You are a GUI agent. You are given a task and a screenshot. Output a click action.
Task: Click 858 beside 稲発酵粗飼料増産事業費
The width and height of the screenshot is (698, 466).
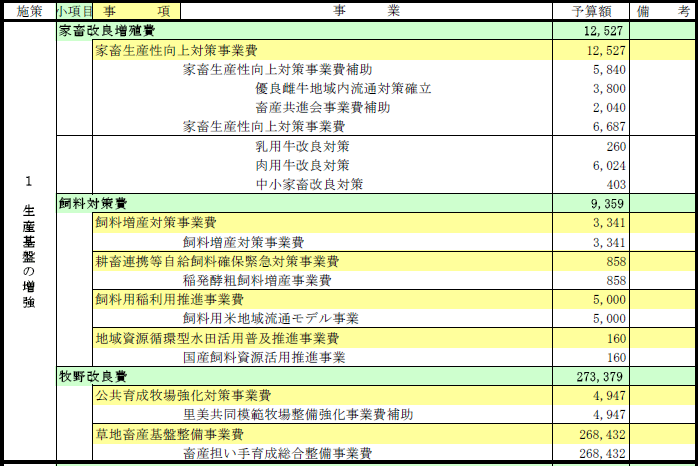[x=616, y=281]
